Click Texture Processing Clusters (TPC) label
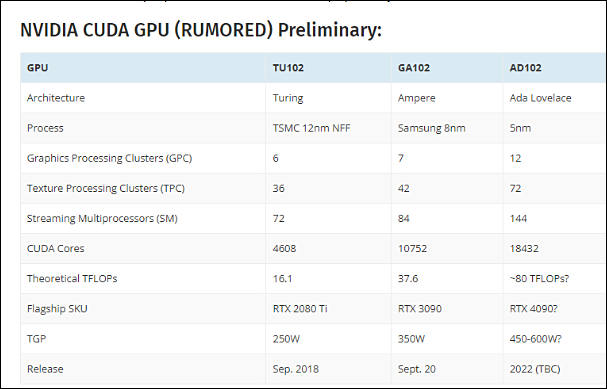 pyautogui.click(x=106, y=189)
